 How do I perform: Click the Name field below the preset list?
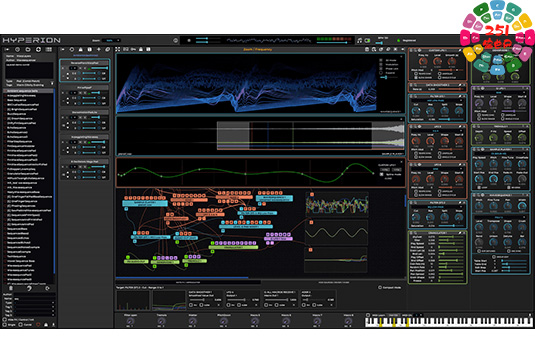click(x=34, y=299)
